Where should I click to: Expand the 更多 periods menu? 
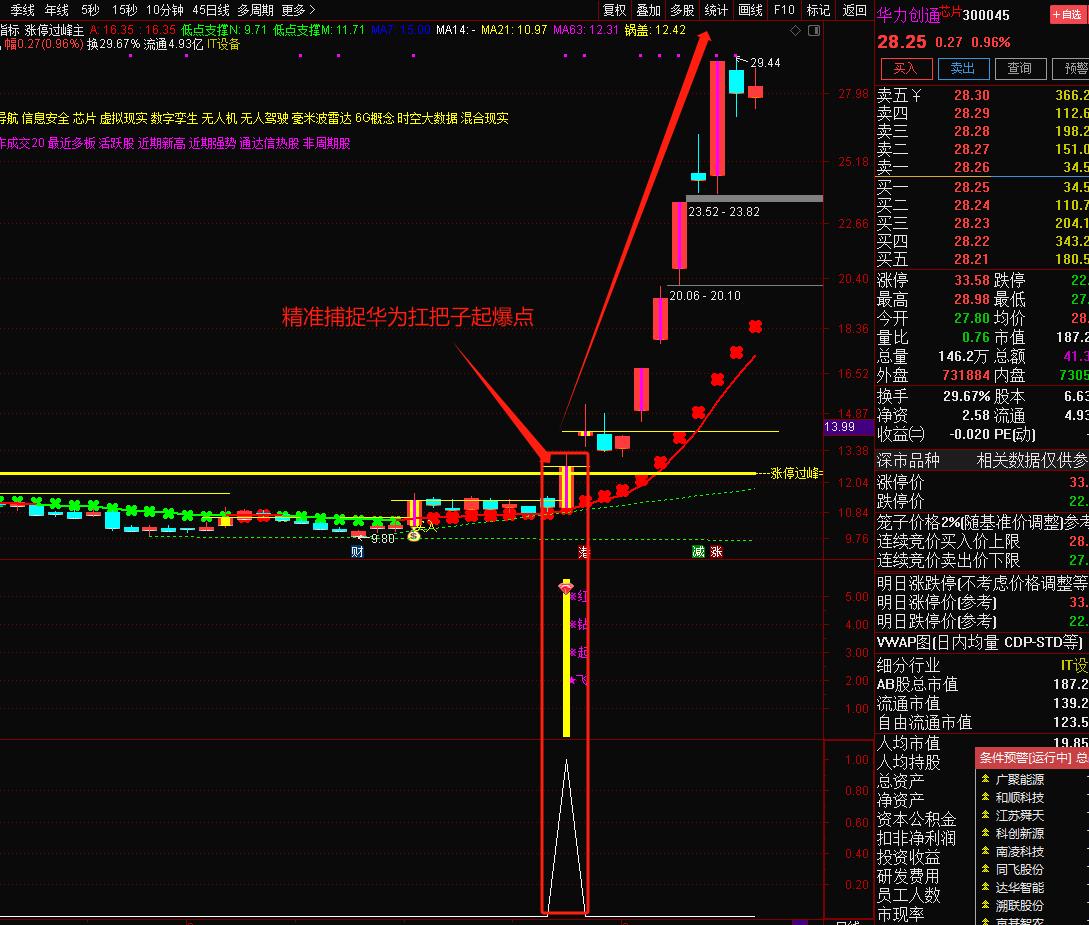[x=298, y=10]
